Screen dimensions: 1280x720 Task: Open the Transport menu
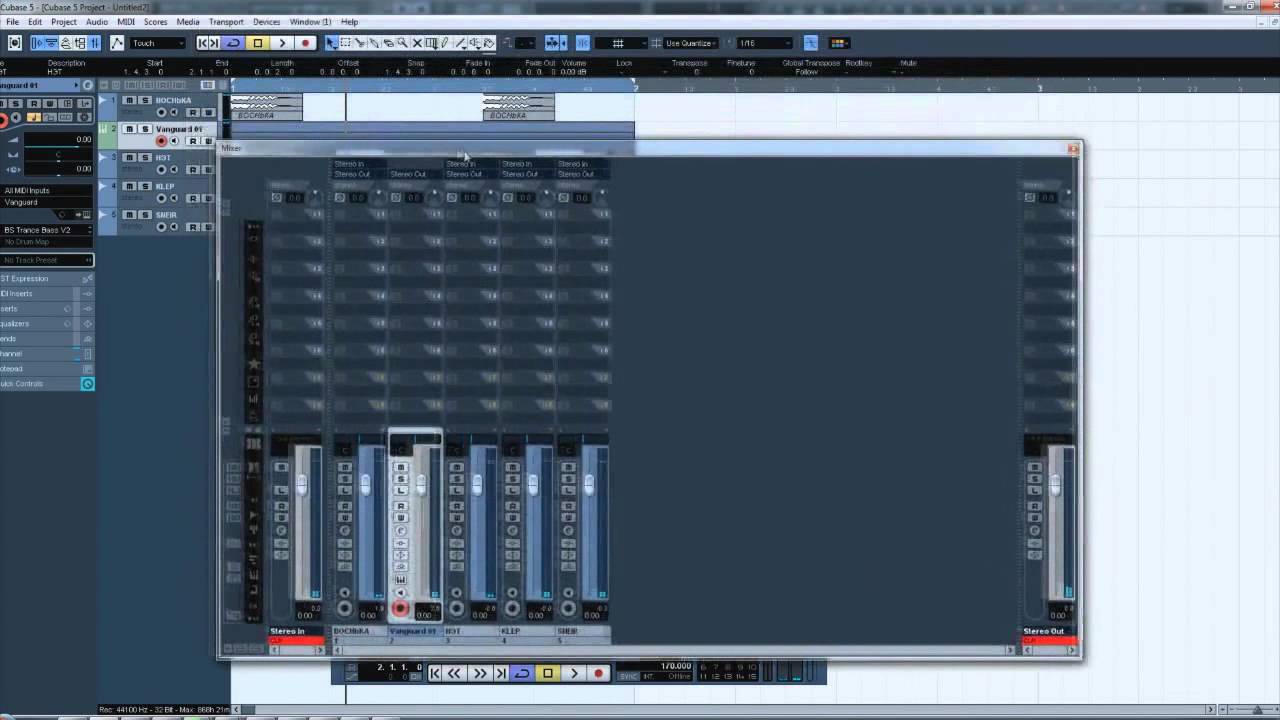226,22
